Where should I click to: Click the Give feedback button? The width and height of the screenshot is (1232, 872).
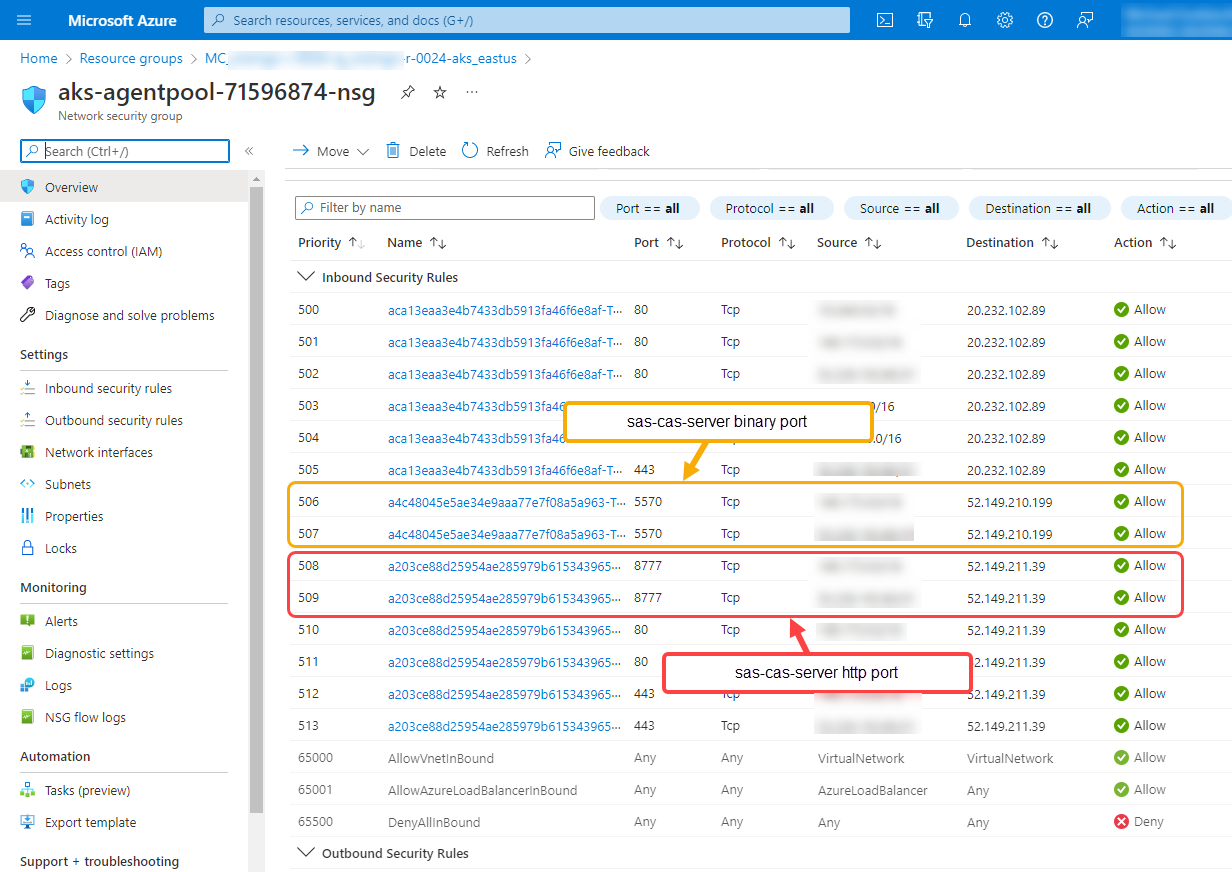pos(597,150)
